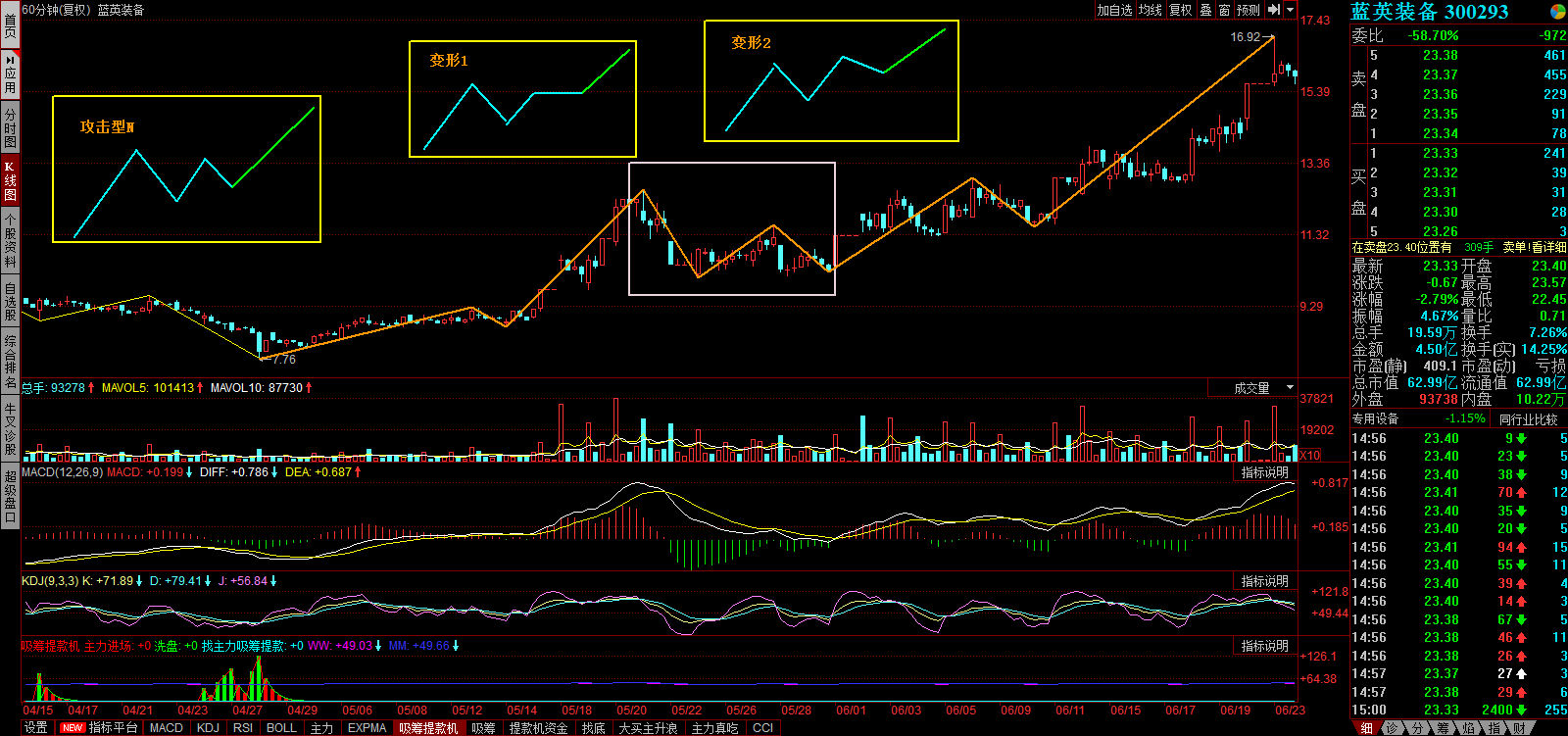Click the 60分钟(复权) period label
Screen dimensions: 1568x736
56,10
